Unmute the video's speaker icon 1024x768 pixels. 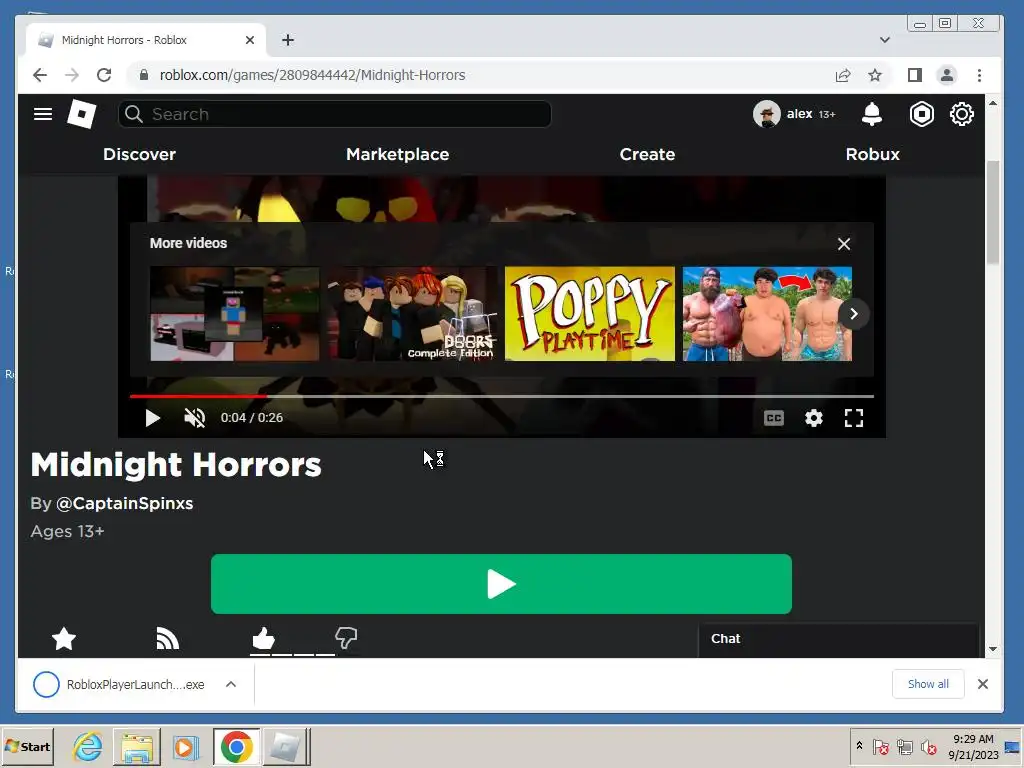pyautogui.click(x=195, y=418)
